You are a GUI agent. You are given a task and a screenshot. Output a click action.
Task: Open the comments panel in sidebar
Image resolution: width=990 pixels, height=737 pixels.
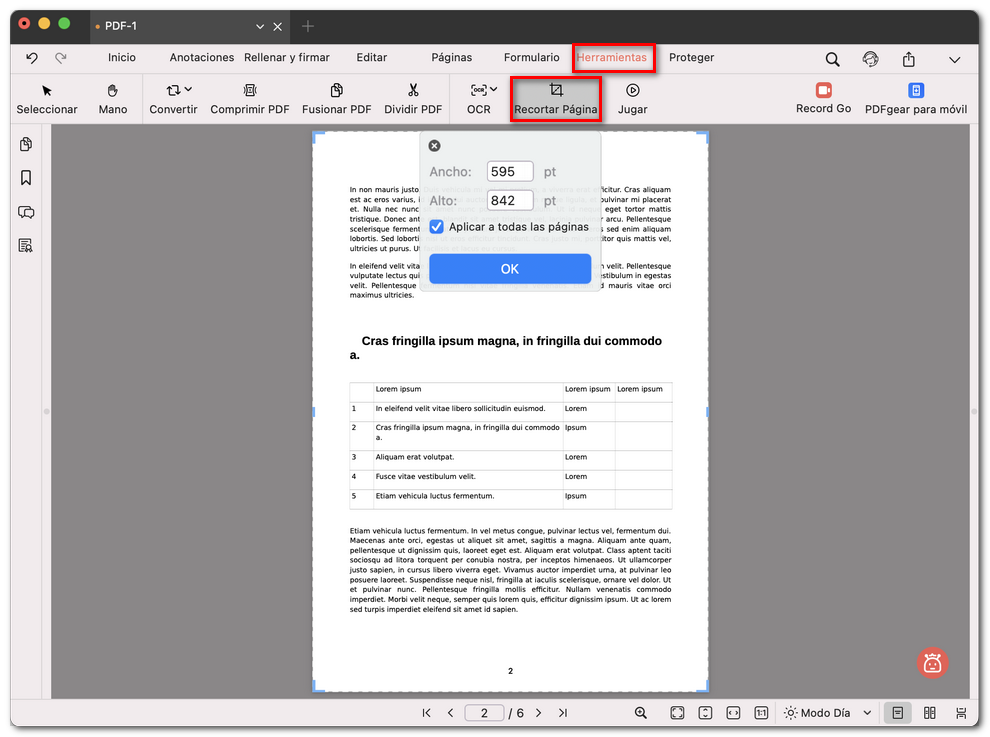click(x=25, y=212)
